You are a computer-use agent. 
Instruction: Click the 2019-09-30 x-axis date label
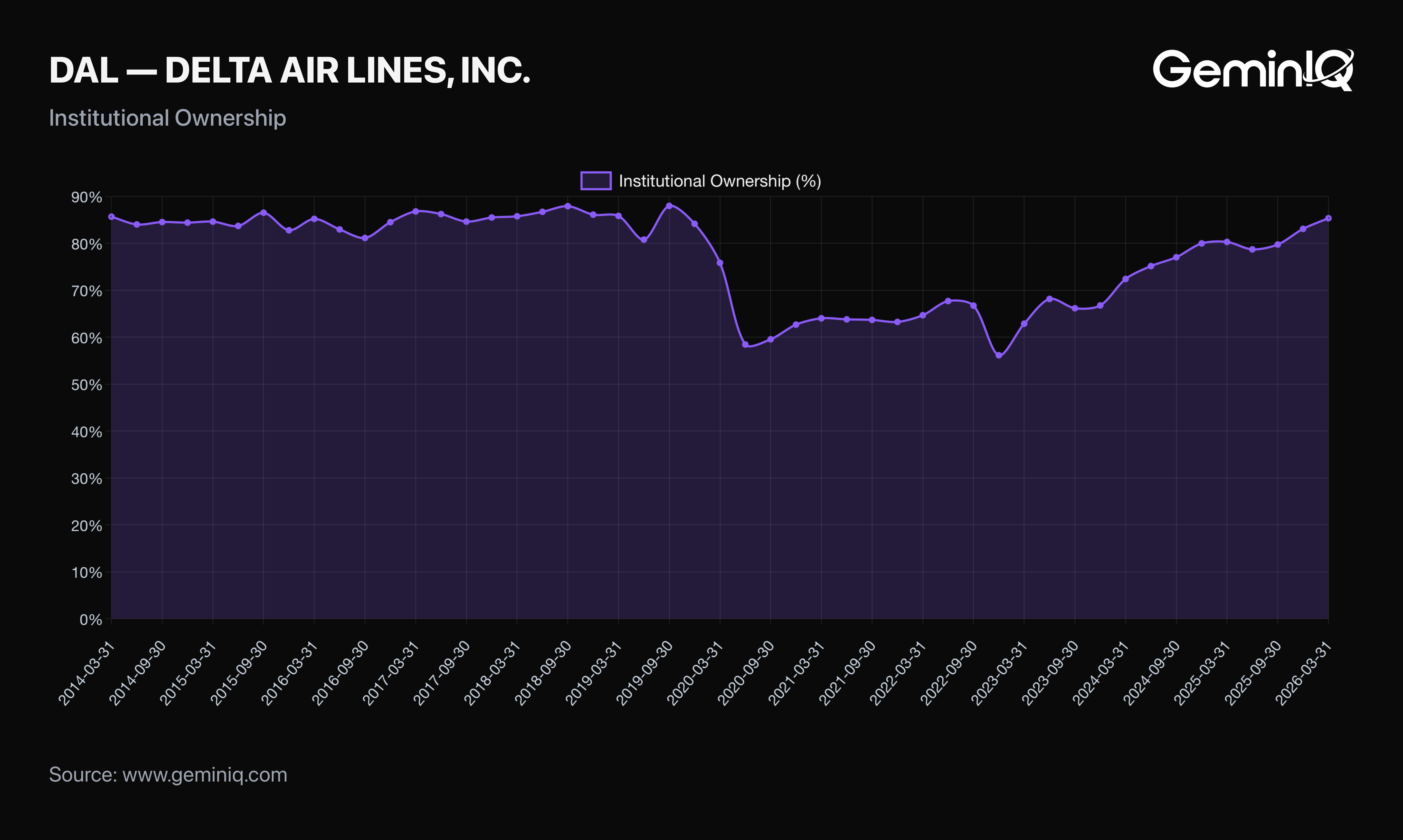[x=644, y=673]
